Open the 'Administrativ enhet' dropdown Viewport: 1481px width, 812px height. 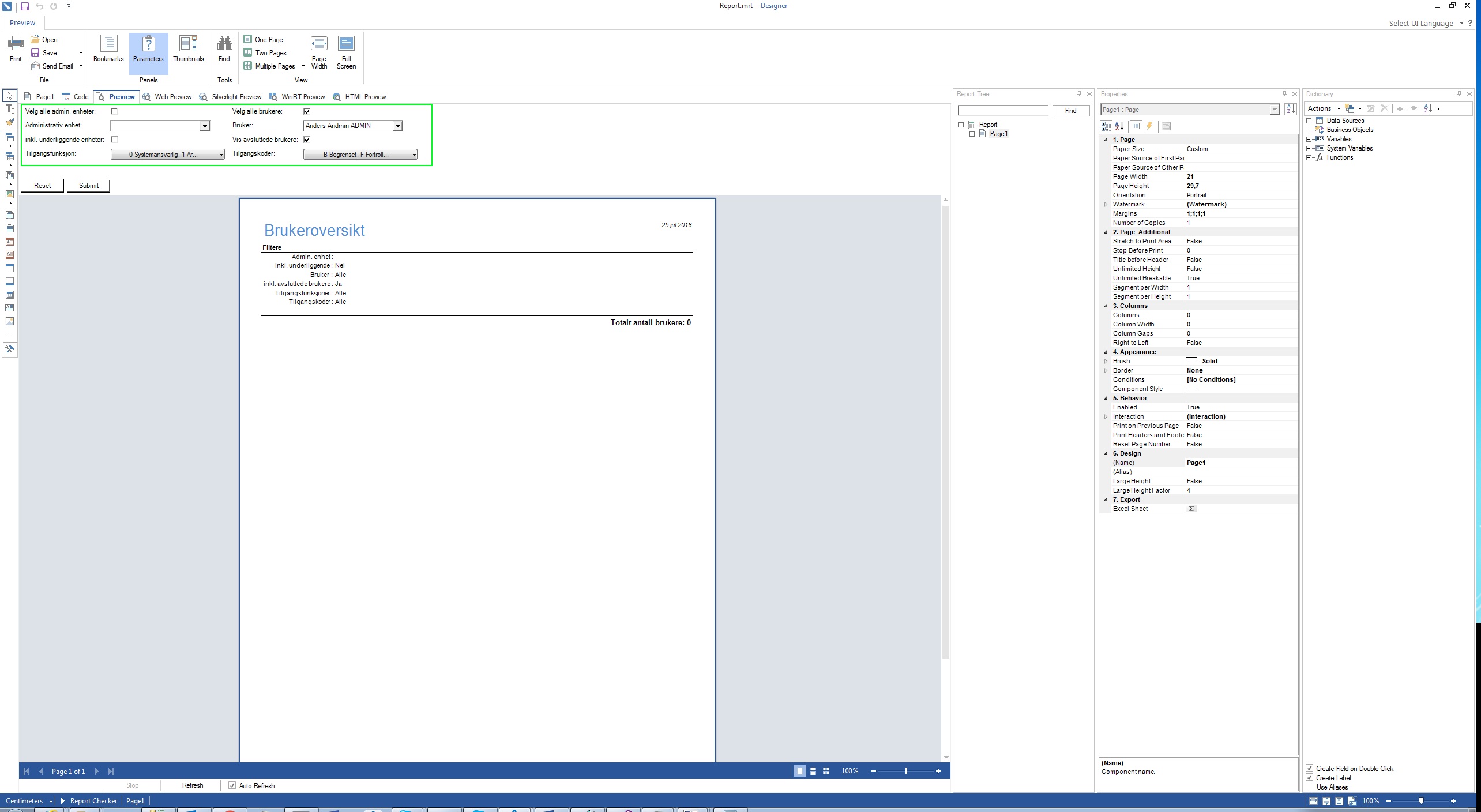[204, 126]
